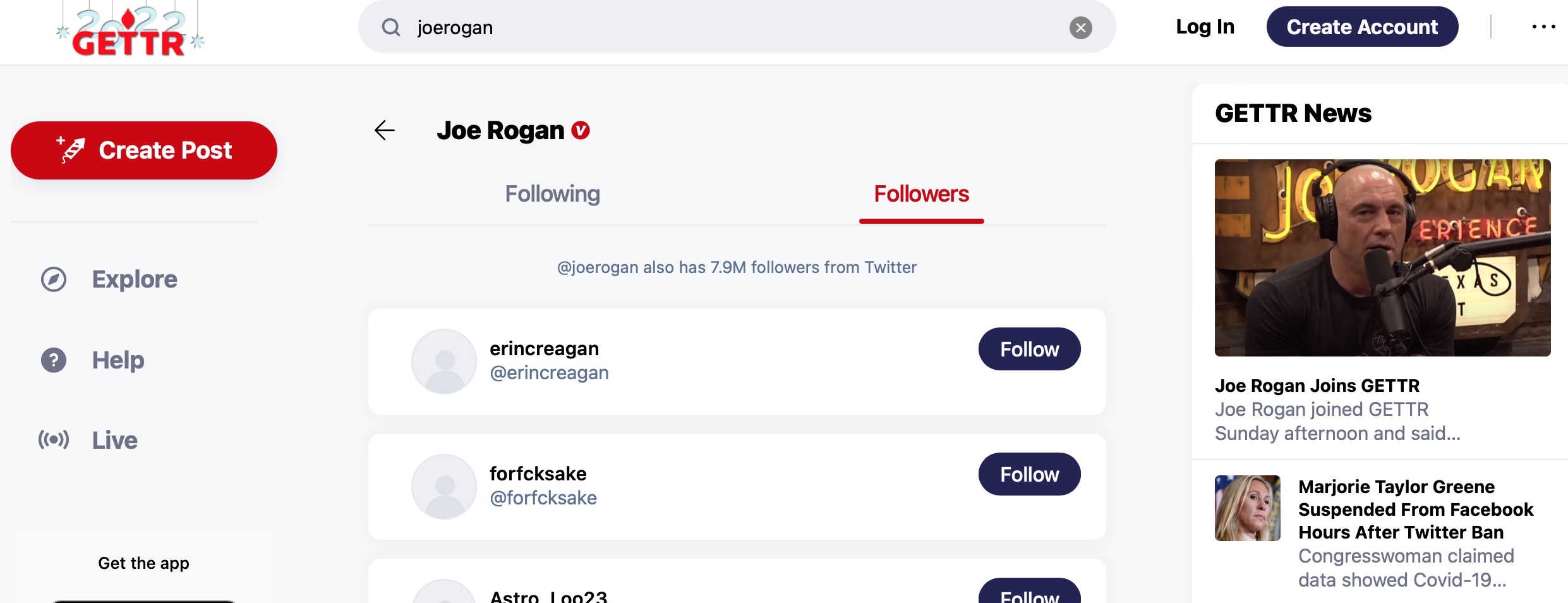Select the Followers tab
This screenshot has height=603, width=1568.
[921, 194]
